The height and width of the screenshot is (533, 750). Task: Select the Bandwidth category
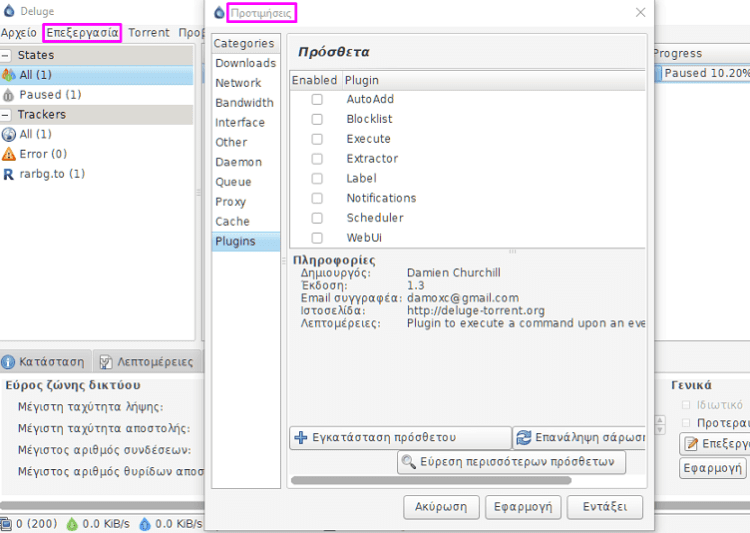coord(245,103)
